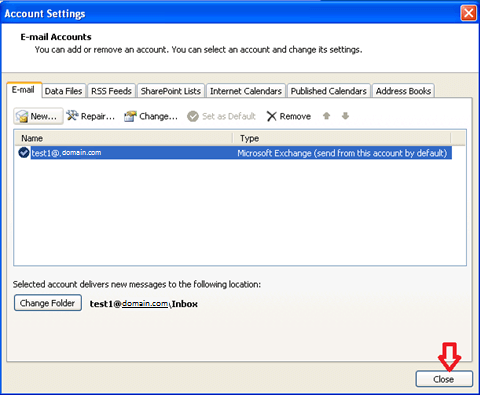Switch to the Data Files tab
This screenshot has width=480, height=395.
click(x=63, y=91)
